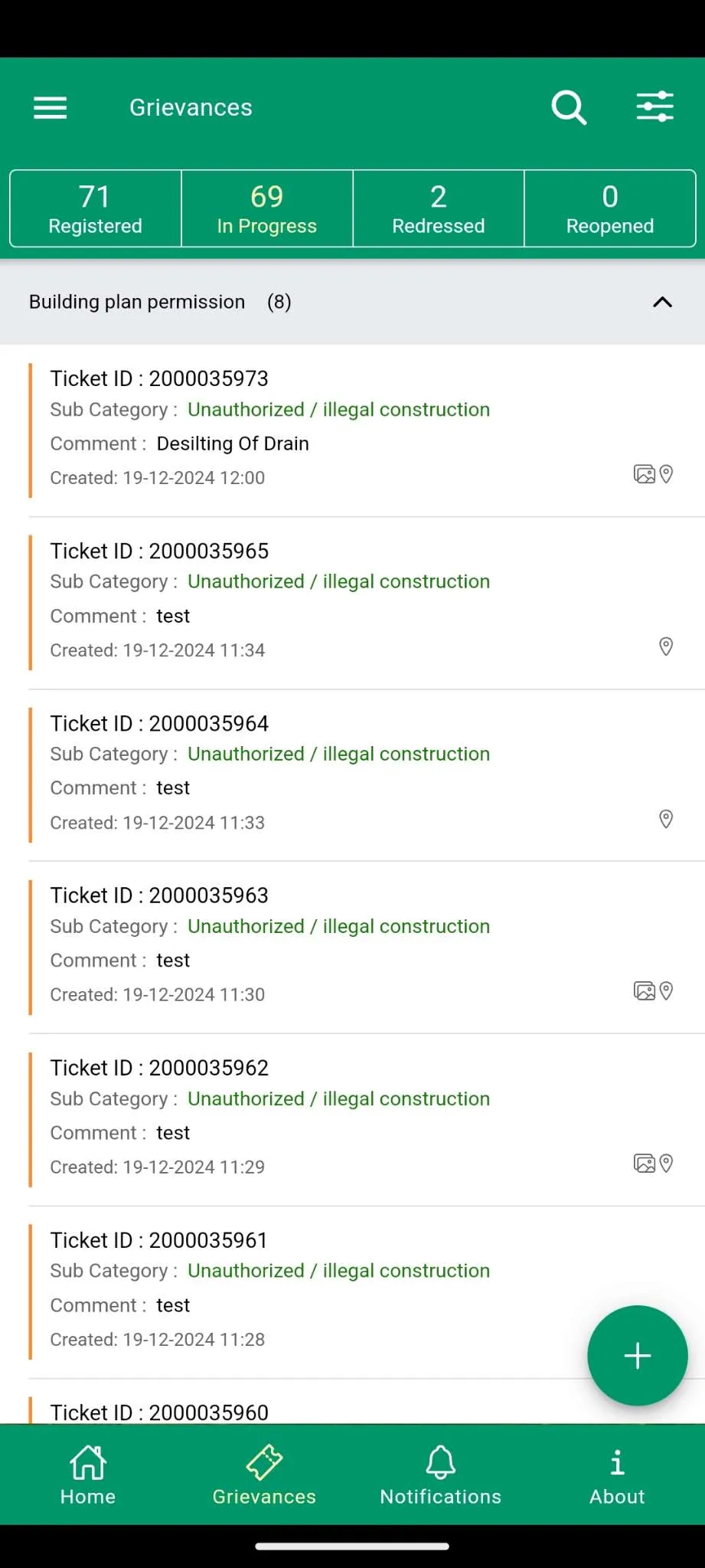Tap the search magnifier icon
This screenshot has height=1568, width=705.
pos(569,107)
